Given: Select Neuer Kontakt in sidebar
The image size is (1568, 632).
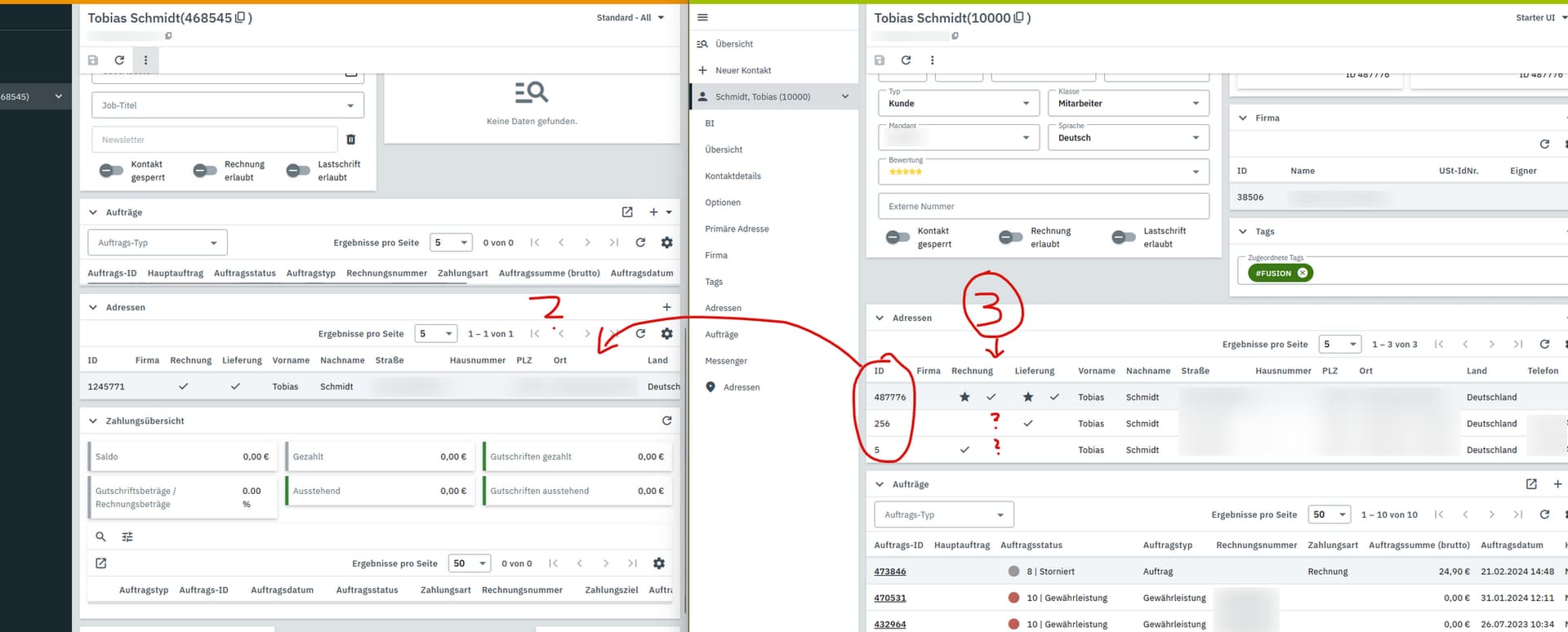Looking at the screenshot, I should point(742,70).
